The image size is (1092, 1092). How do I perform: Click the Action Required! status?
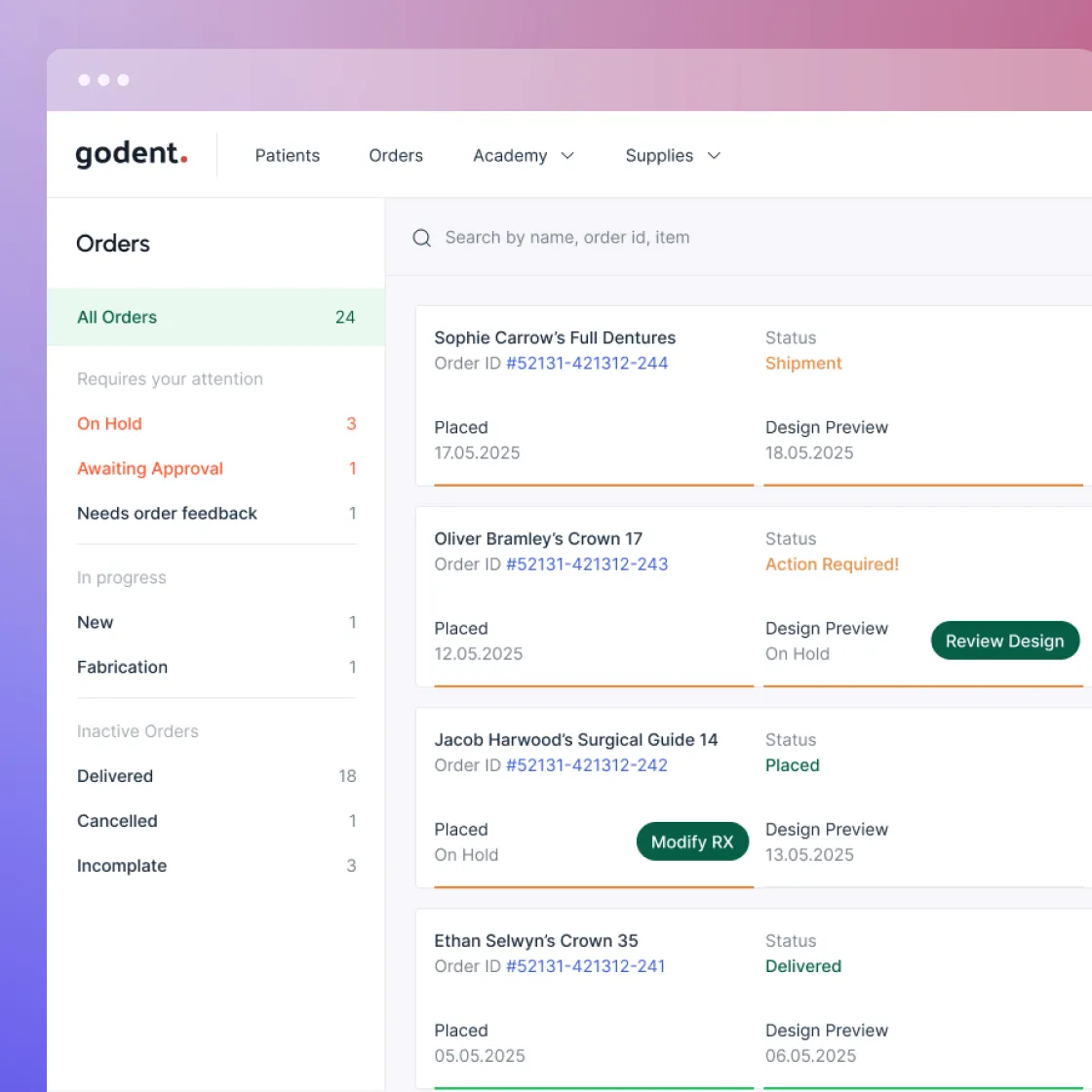tap(833, 565)
